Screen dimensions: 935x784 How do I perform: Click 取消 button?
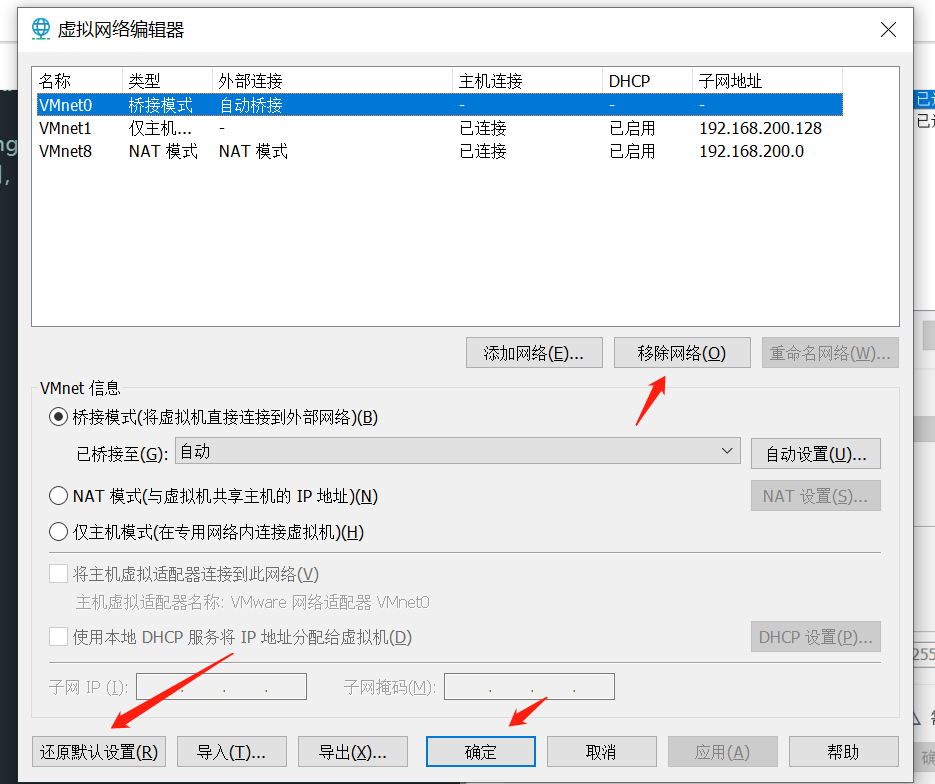[x=602, y=752]
